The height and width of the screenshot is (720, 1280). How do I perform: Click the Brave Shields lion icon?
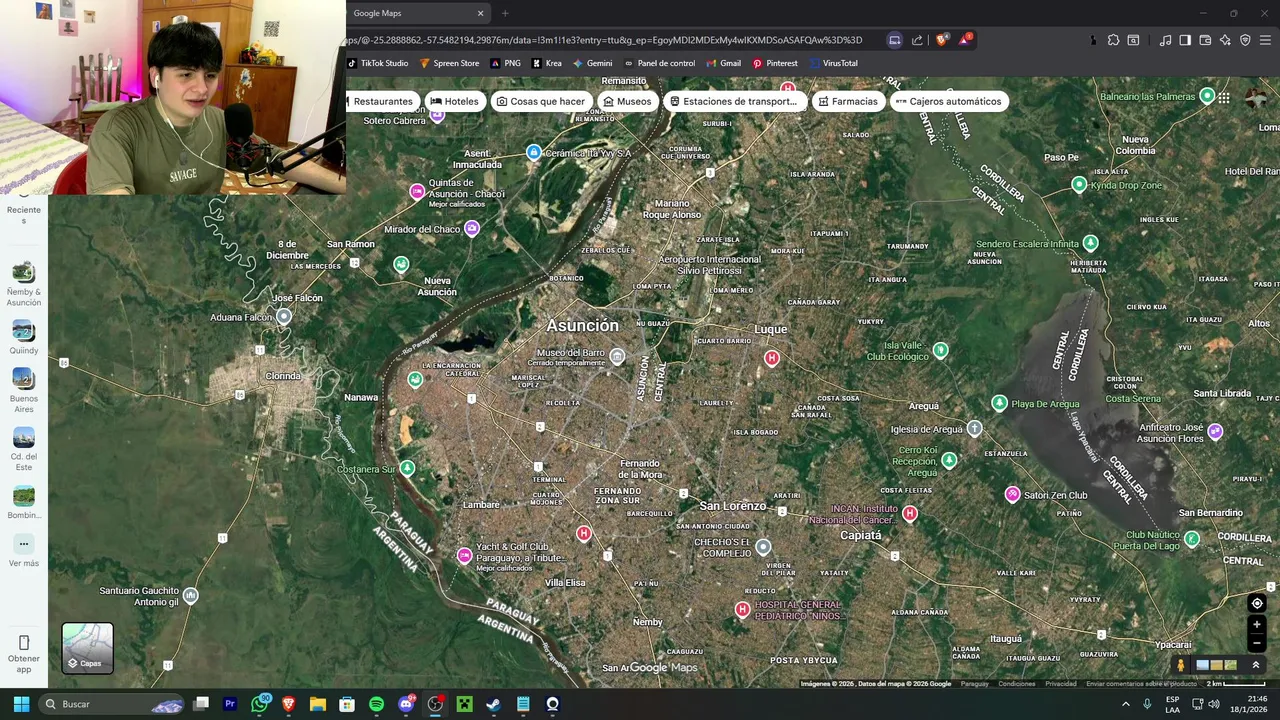point(942,40)
